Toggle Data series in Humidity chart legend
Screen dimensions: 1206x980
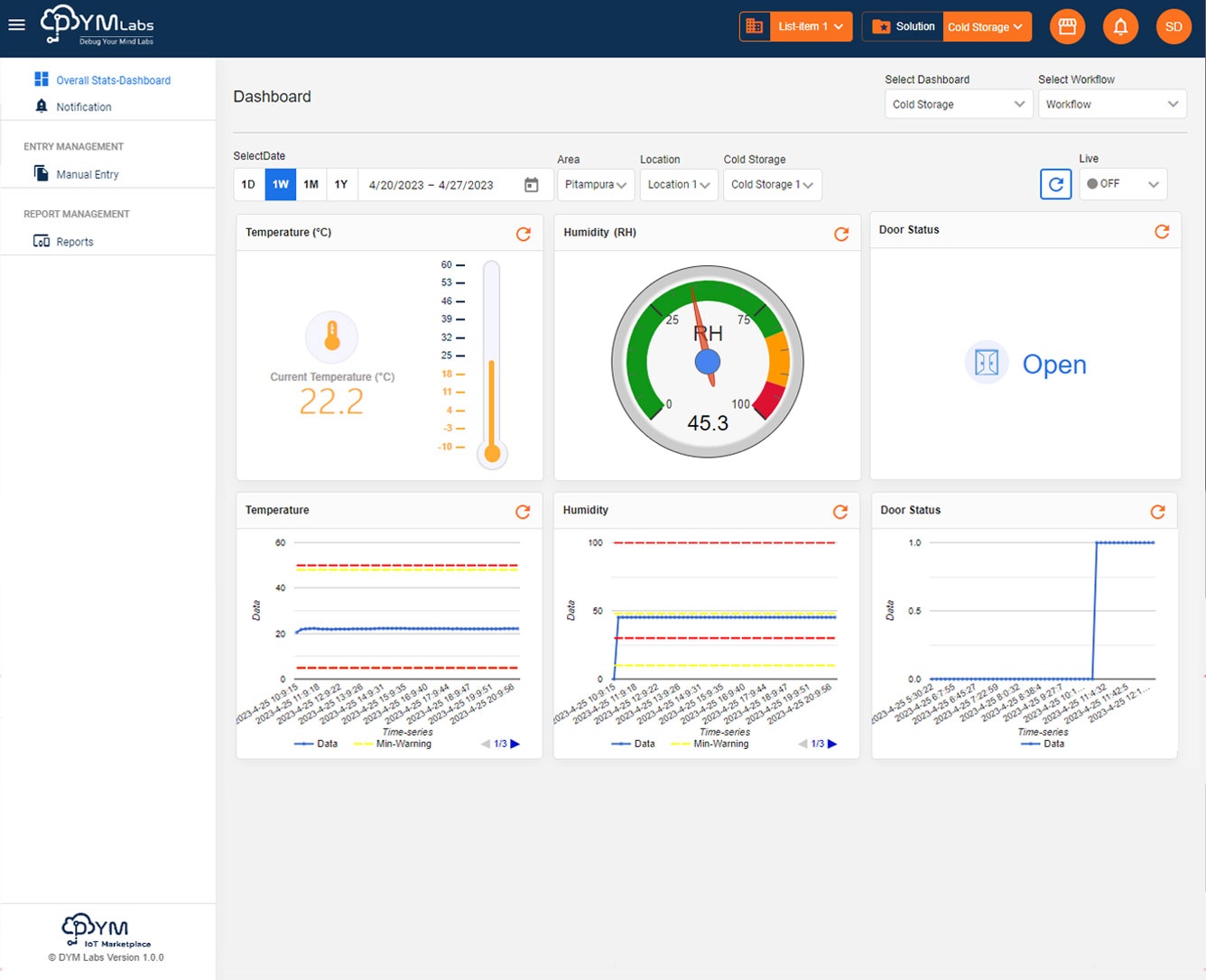pos(634,744)
